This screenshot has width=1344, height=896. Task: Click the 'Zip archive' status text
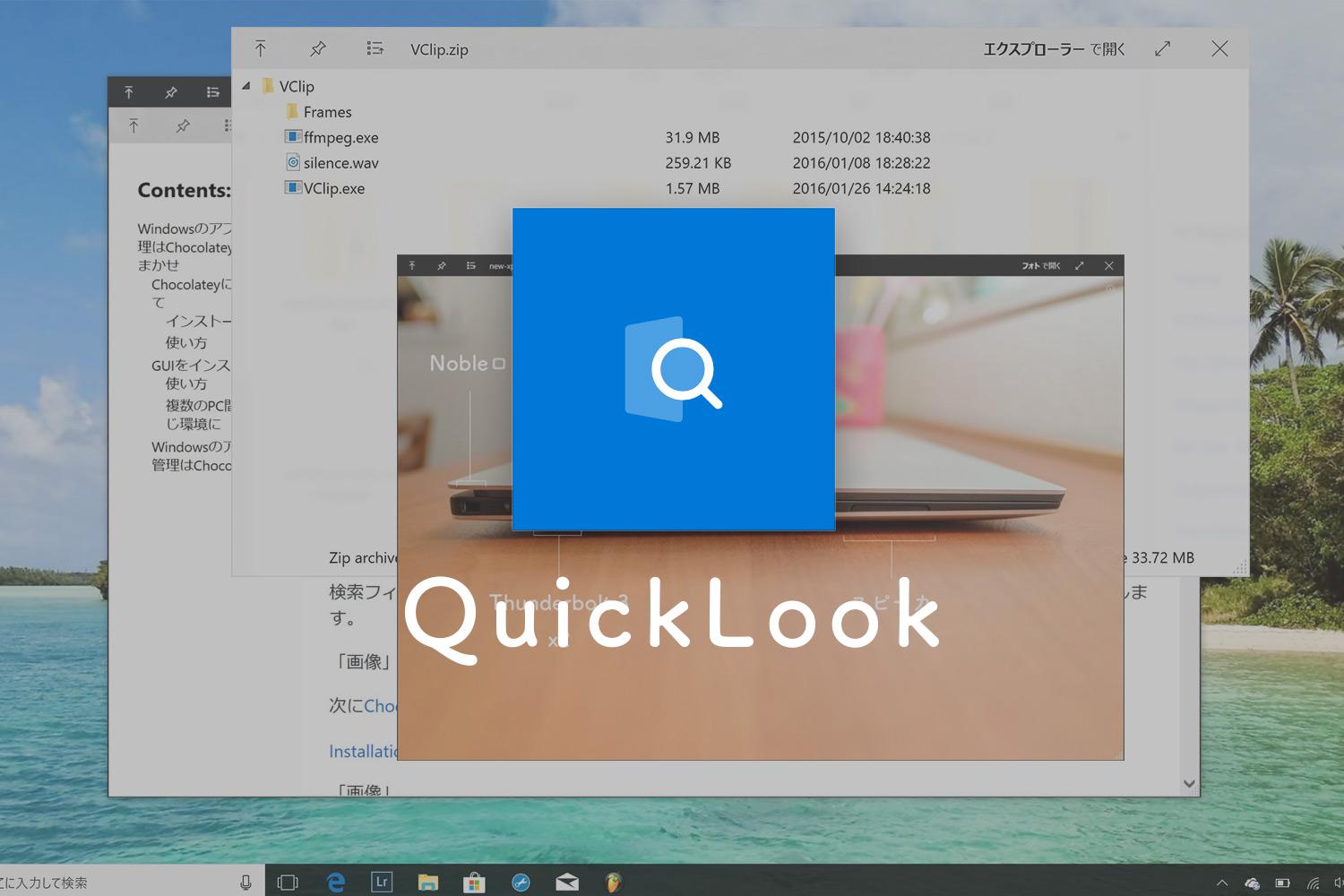pos(364,557)
